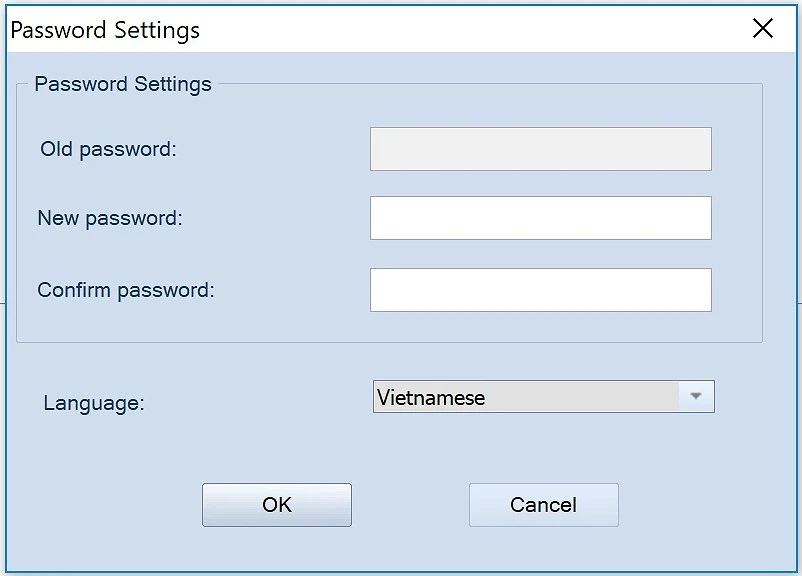Click the Password Settings window title
This screenshot has width=802, height=576.
click(x=105, y=30)
